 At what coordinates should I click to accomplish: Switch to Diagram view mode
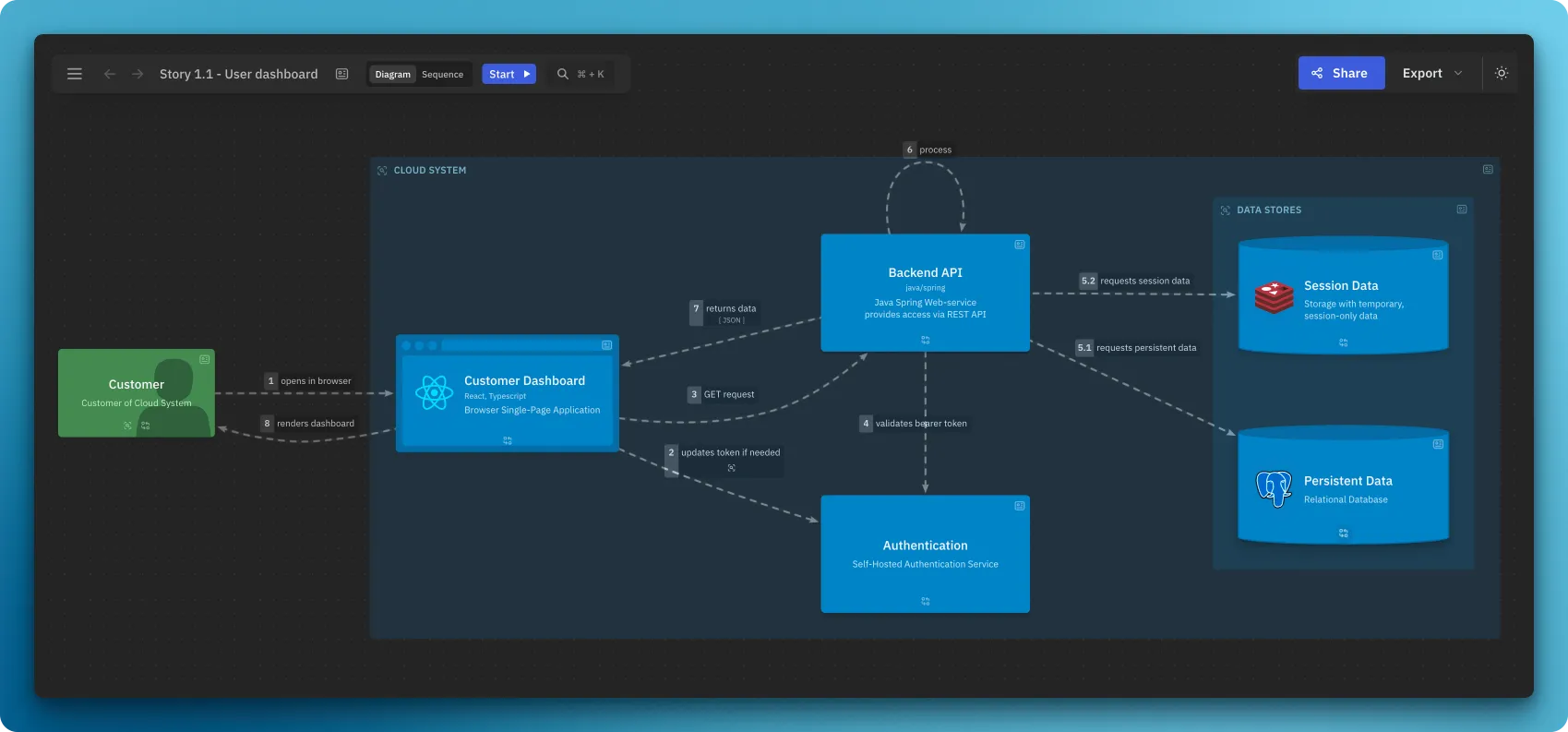tap(392, 74)
